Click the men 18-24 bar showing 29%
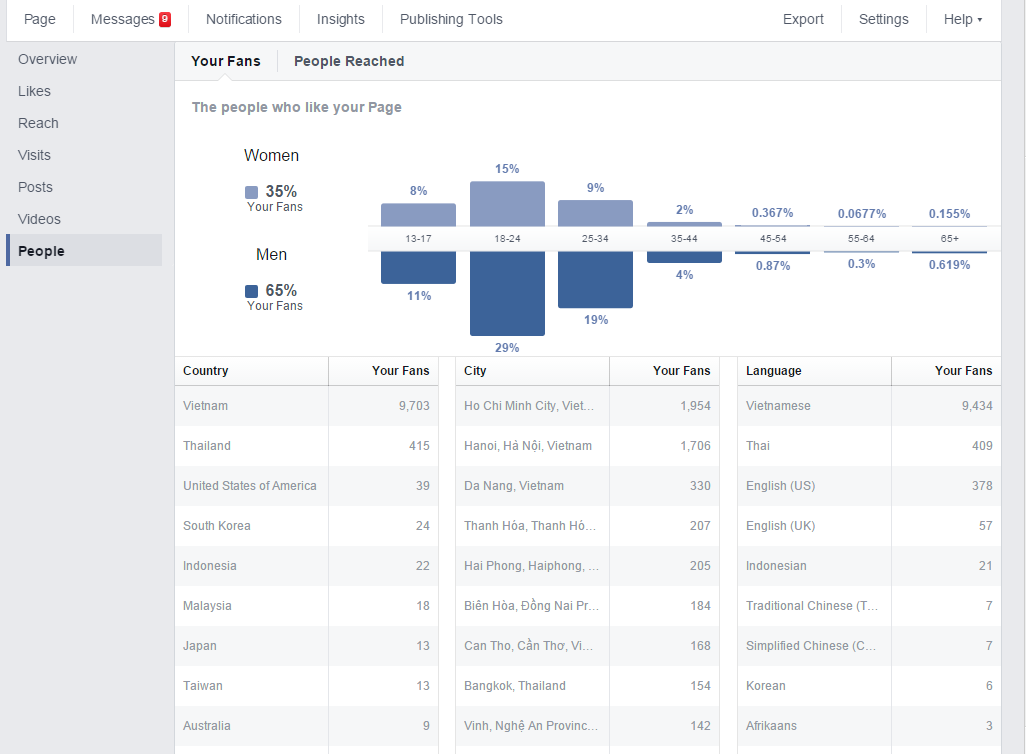This screenshot has height=754, width=1026. (507, 294)
